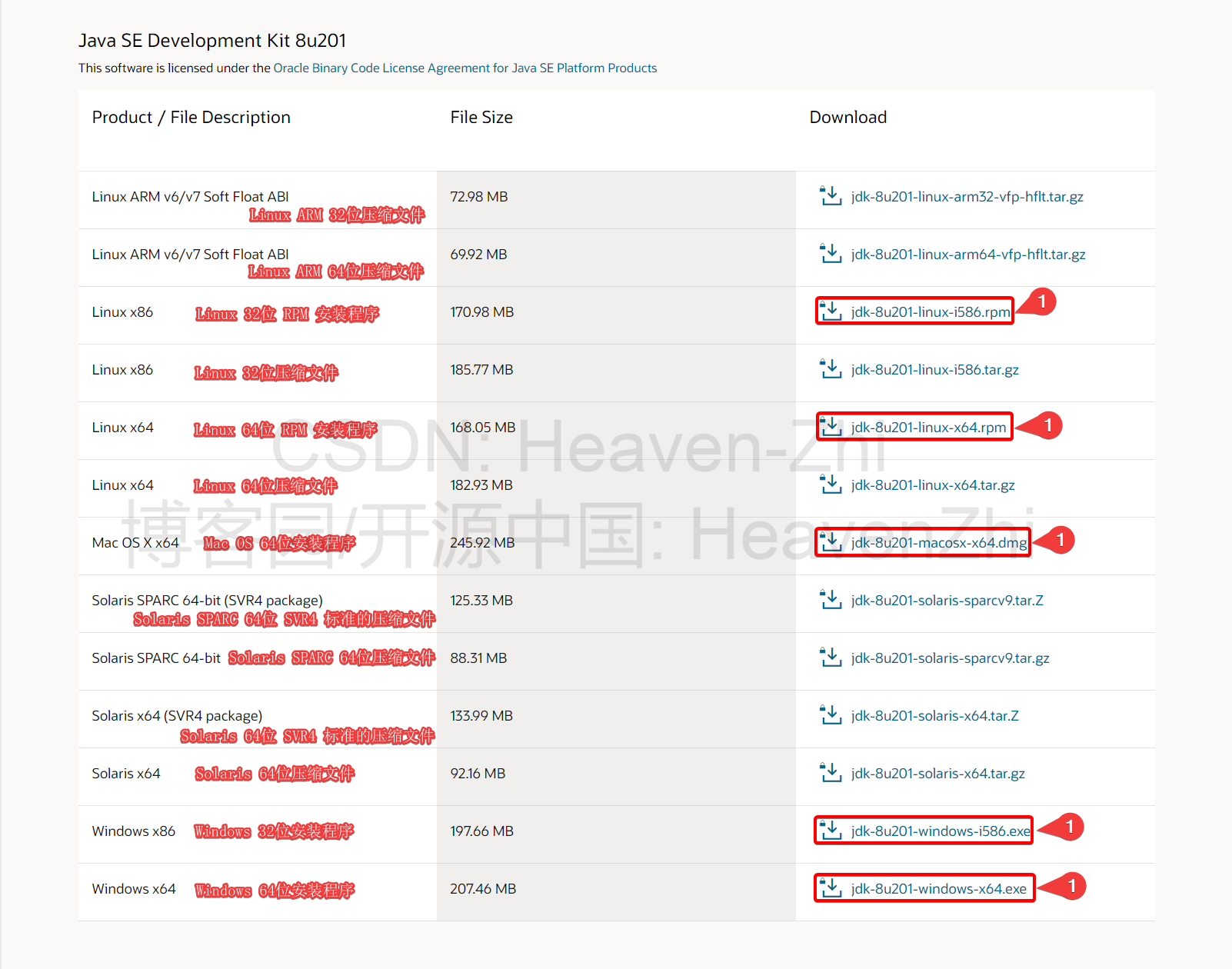The width and height of the screenshot is (1232, 969).
Task: Click jdk-8u201-linux-i586.rpm download link
Action: [931, 311]
